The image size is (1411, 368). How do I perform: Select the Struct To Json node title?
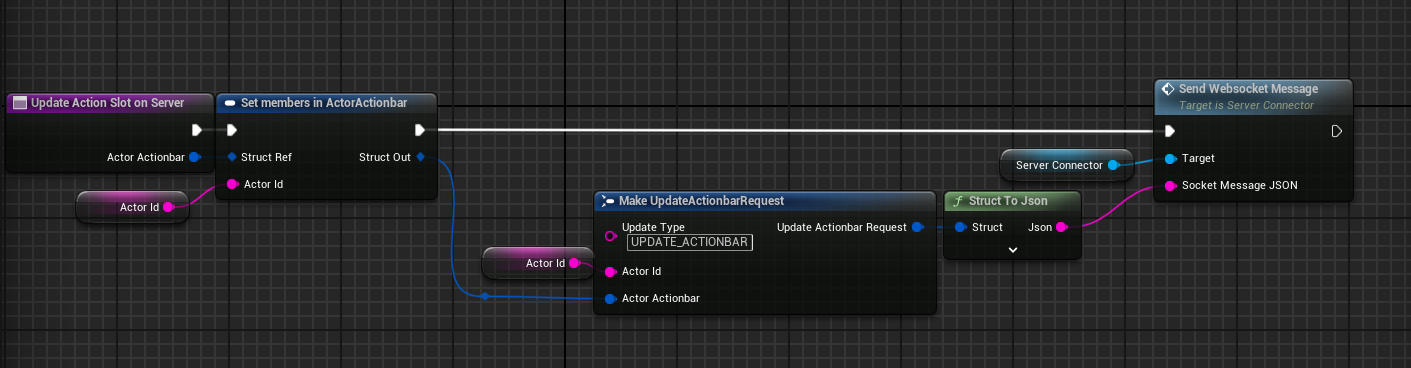tap(1008, 201)
